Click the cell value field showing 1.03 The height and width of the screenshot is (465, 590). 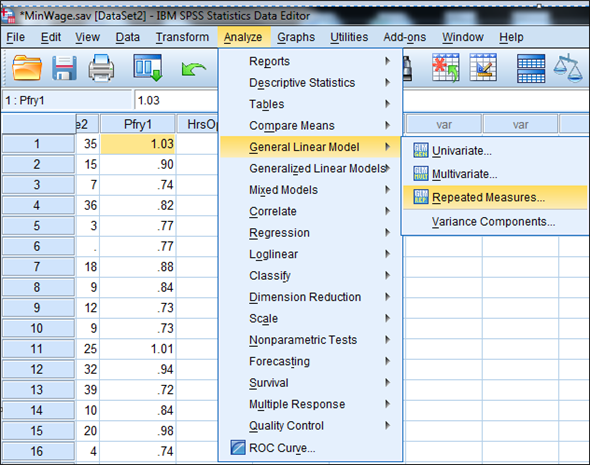coord(176,100)
